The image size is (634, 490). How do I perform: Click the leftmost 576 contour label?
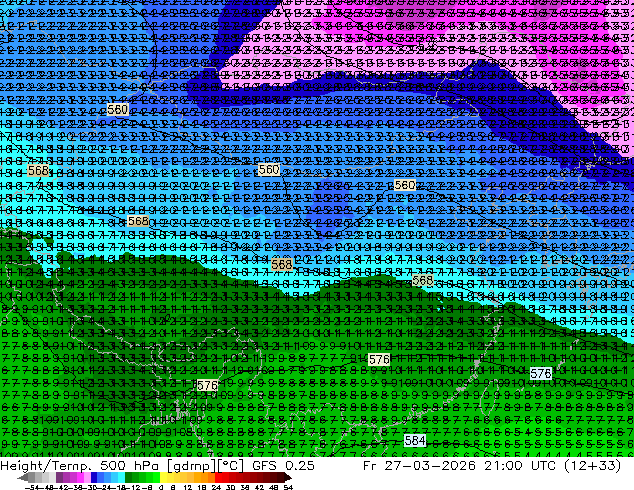coord(207,385)
